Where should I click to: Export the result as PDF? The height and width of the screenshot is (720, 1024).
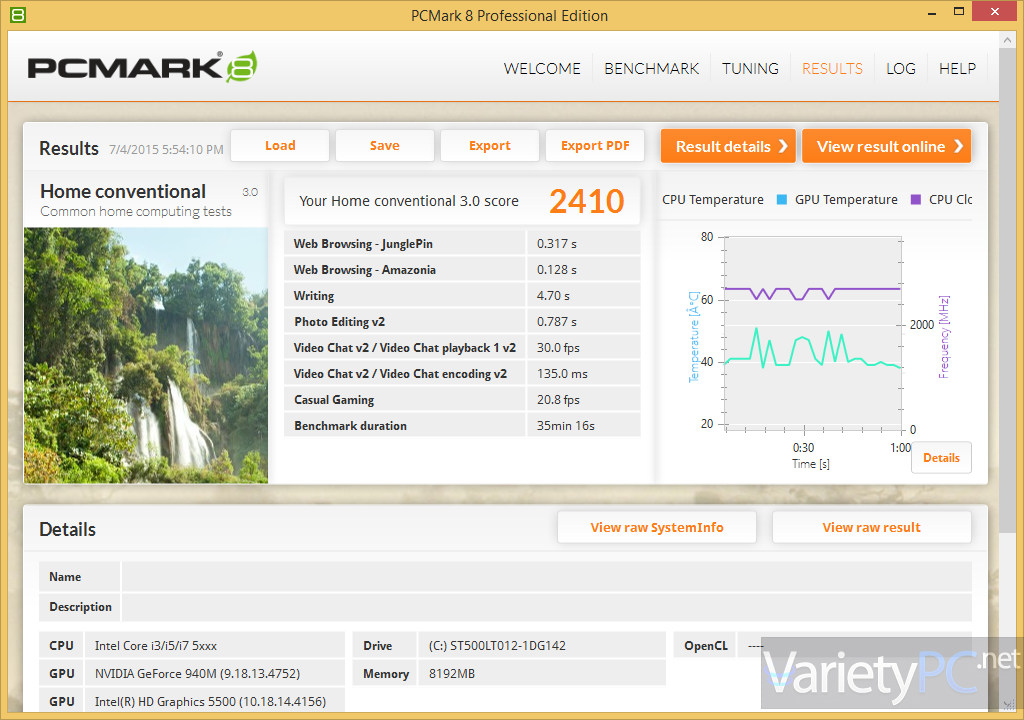point(595,146)
